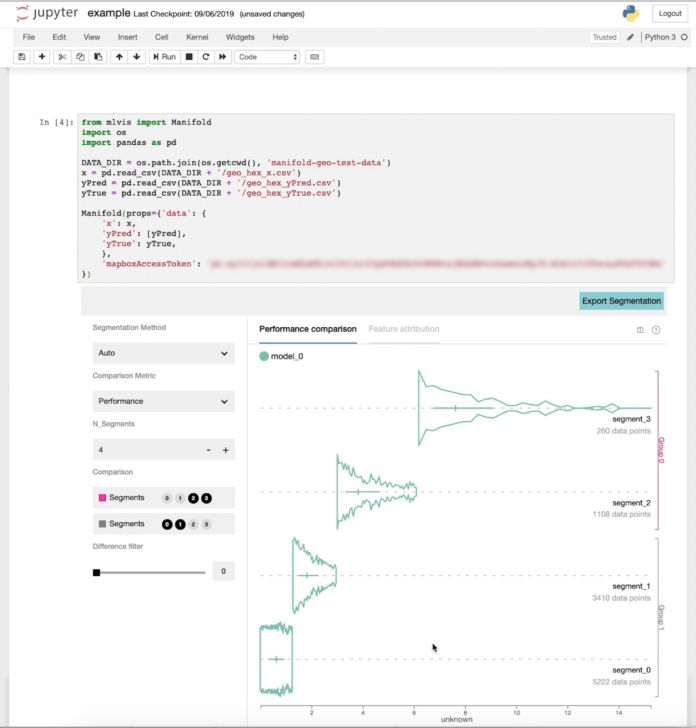Toggle the split view icon in Manifold

[x=640, y=330]
